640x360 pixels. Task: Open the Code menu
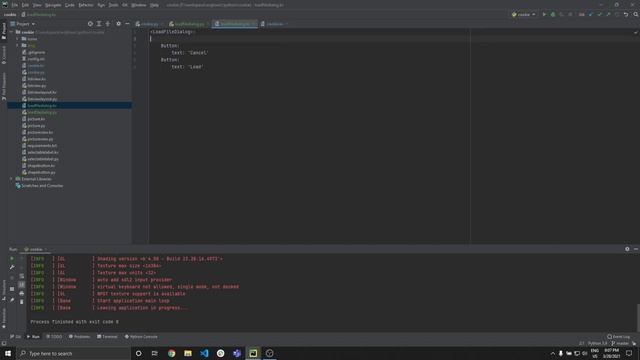(x=70, y=5)
